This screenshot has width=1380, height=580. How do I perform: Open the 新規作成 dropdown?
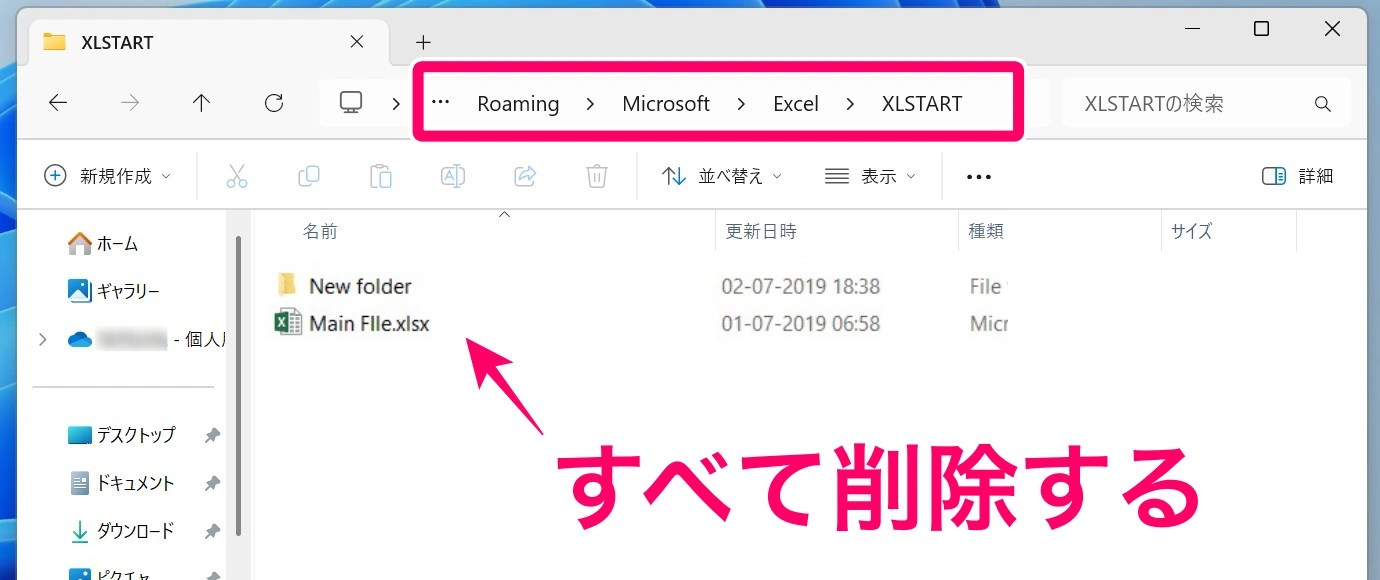pyautogui.click(x=108, y=176)
